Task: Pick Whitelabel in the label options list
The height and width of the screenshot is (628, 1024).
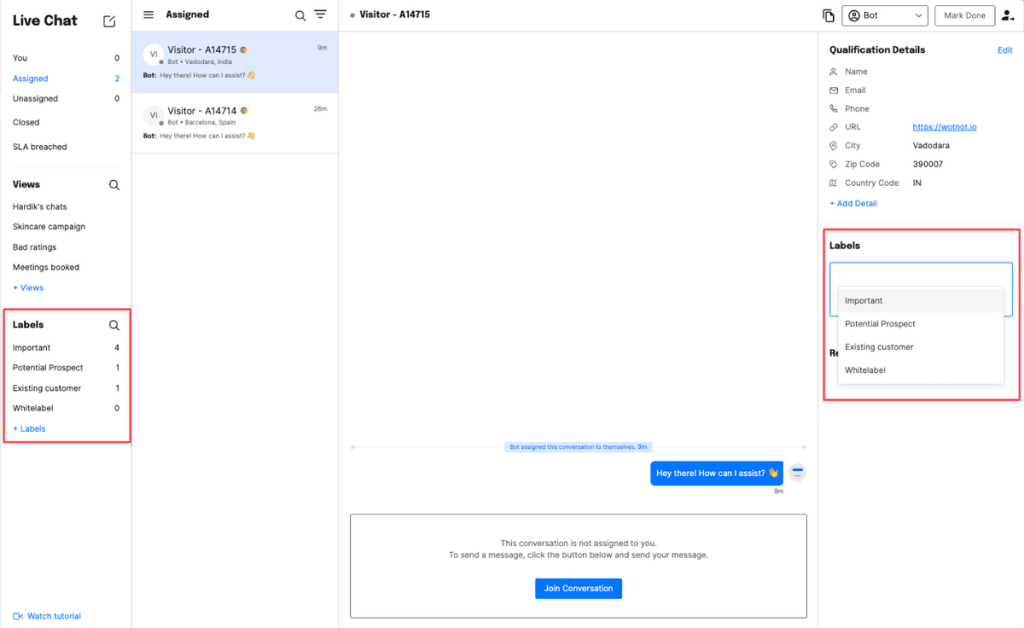Action: point(865,370)
